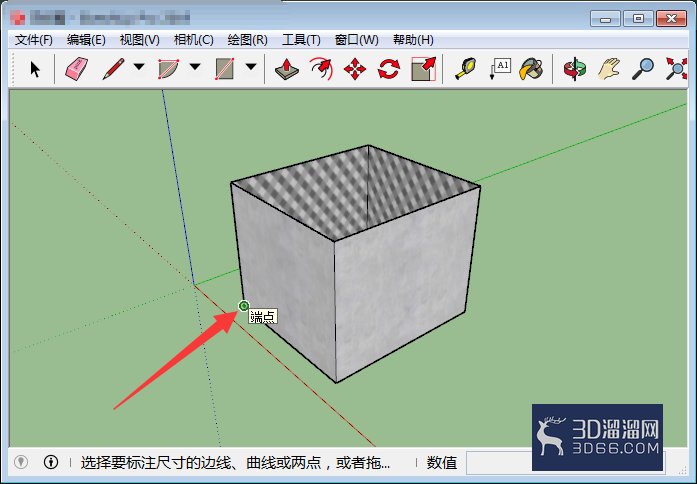The width and height of the screenshot is (697, 484).
Task: Maximize the SketchUp window
Action: 638,19
